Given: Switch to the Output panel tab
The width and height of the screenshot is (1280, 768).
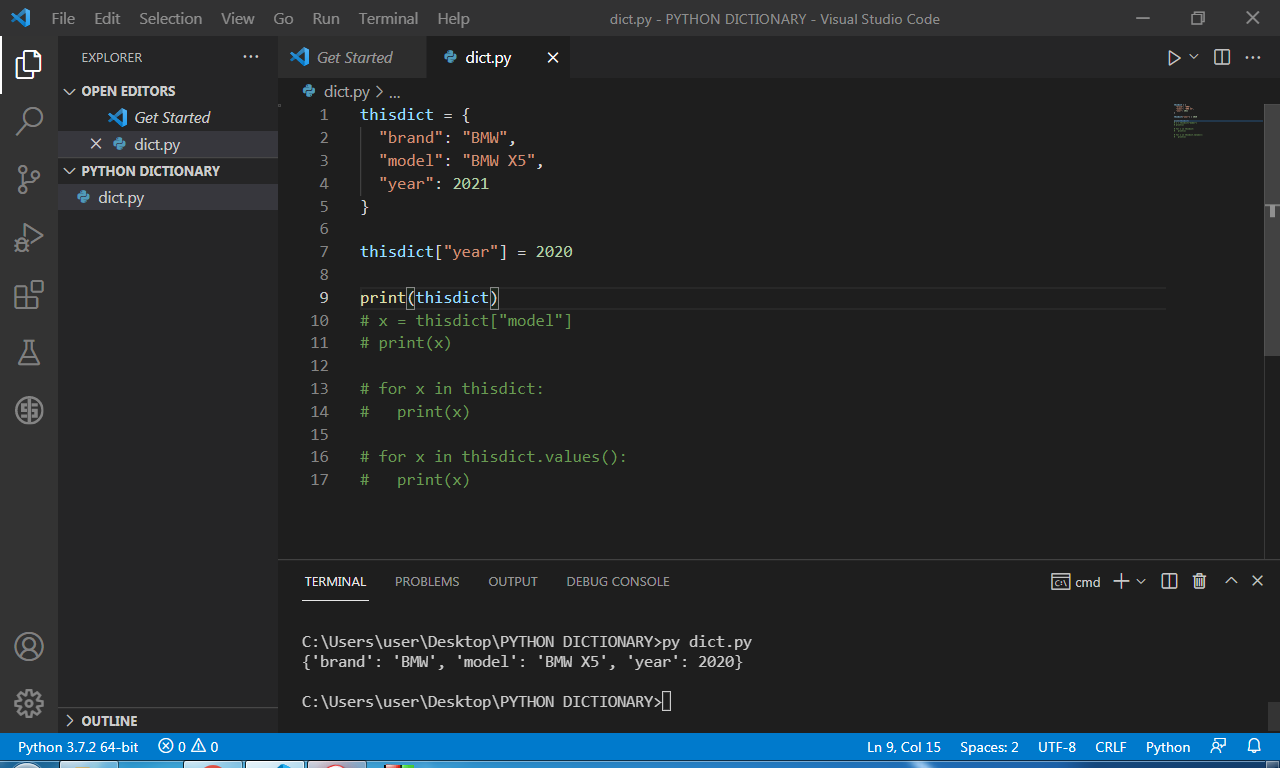Looking at the screenshot, I should coord(513,582).
